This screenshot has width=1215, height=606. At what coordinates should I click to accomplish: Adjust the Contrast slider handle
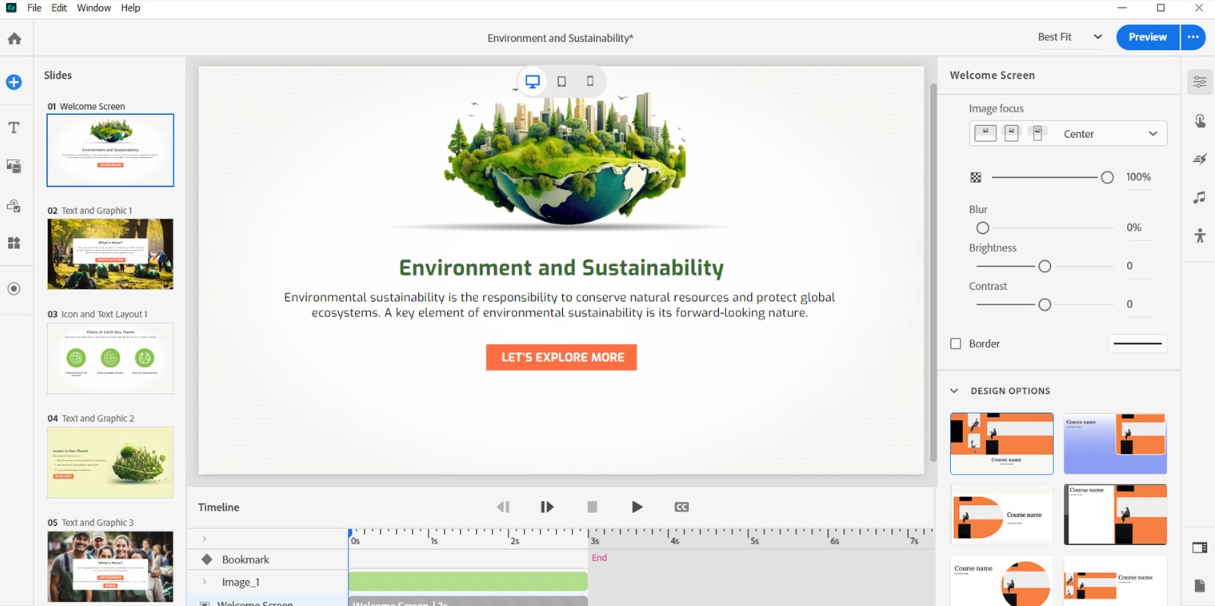(x=1045, y=304)
